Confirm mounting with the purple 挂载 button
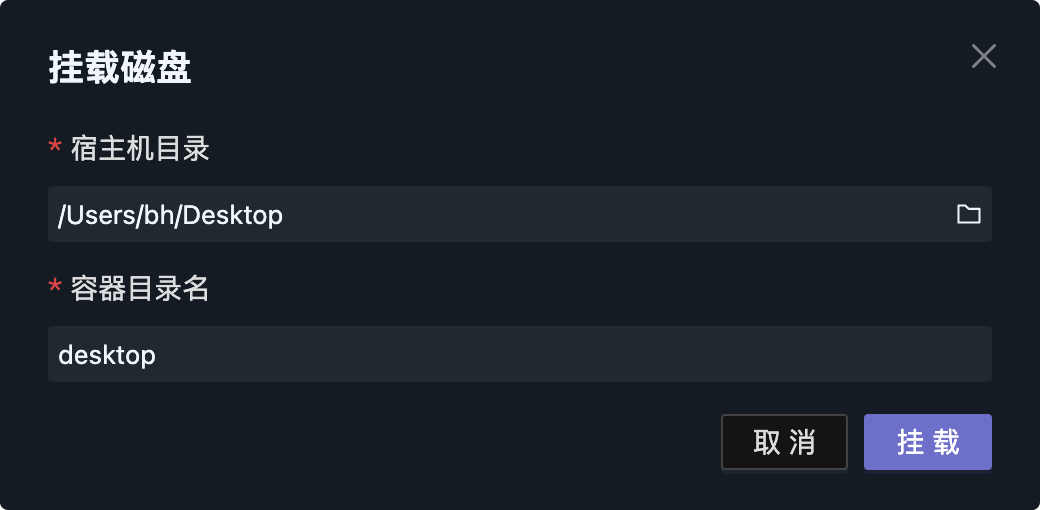Image resolution: width=1040 pixels, height=510 pixels. coord(927,442)
